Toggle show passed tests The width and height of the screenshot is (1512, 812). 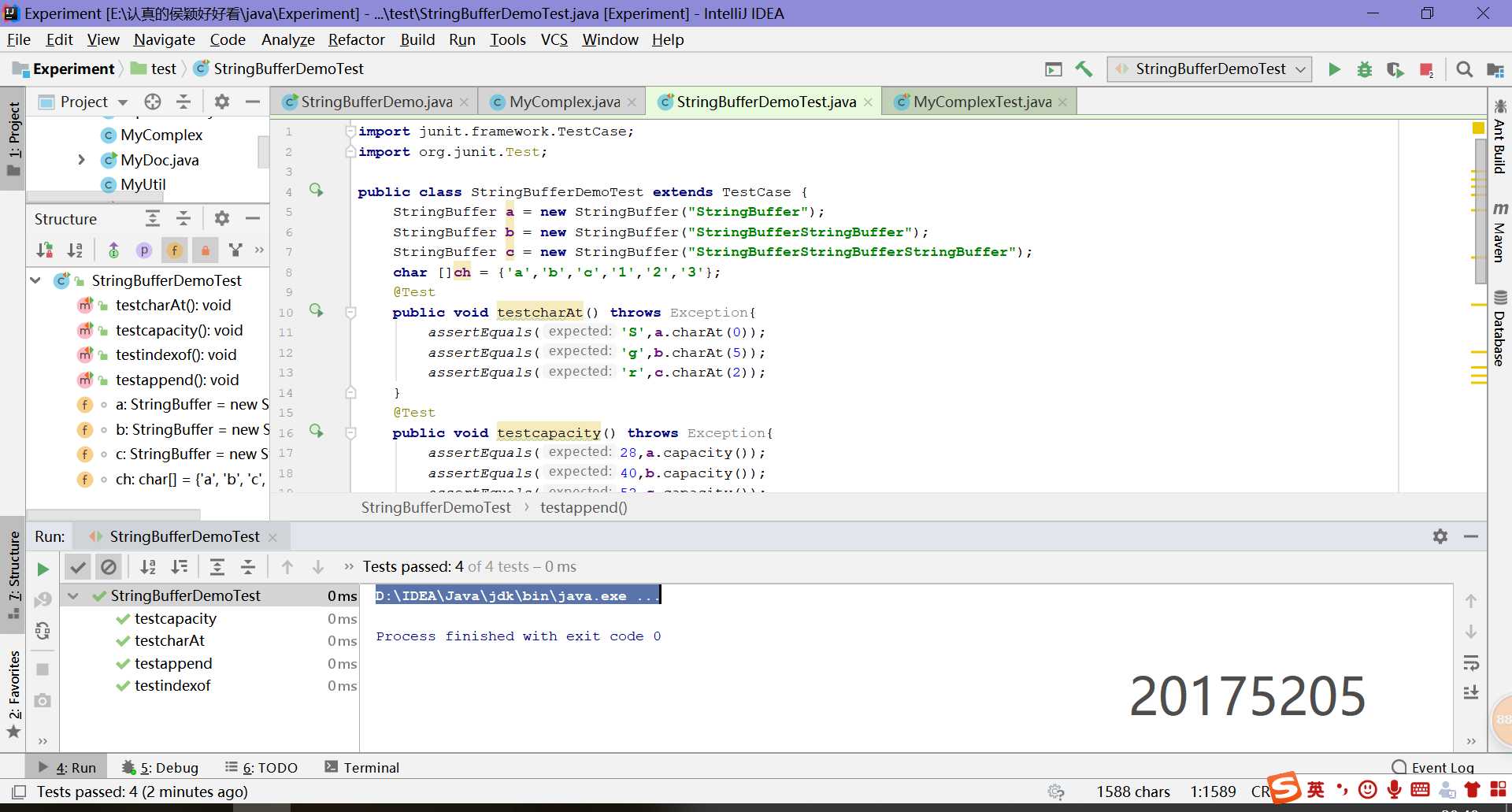(77, 567)
